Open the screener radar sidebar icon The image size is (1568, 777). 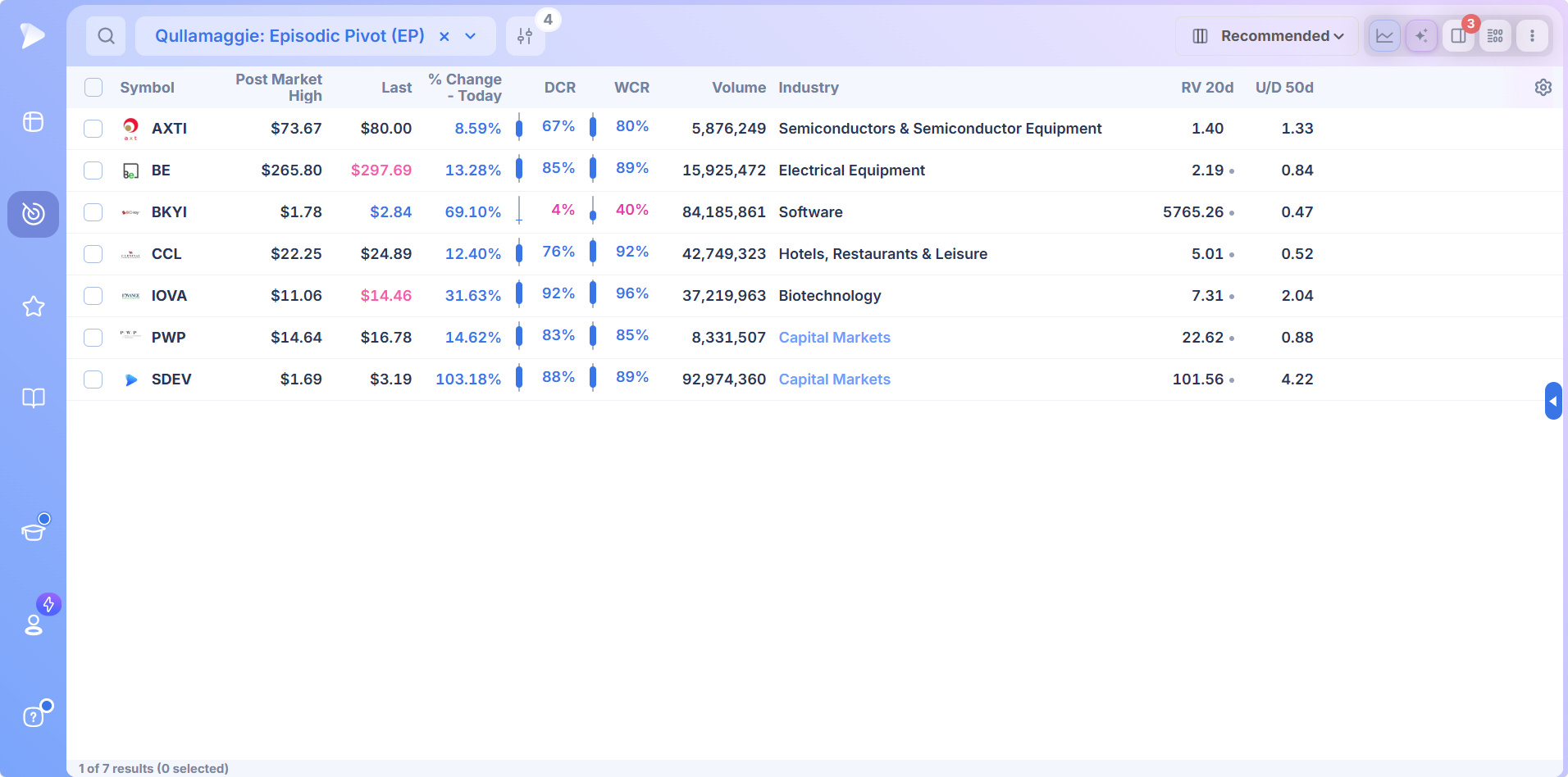coord(33,214)
